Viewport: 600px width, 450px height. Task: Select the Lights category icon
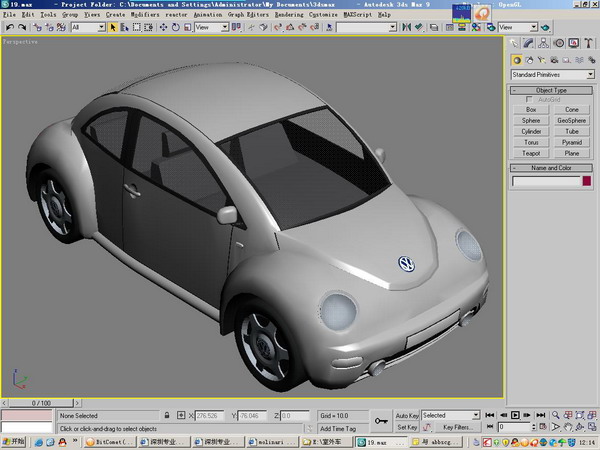click(x=541, y=60)
